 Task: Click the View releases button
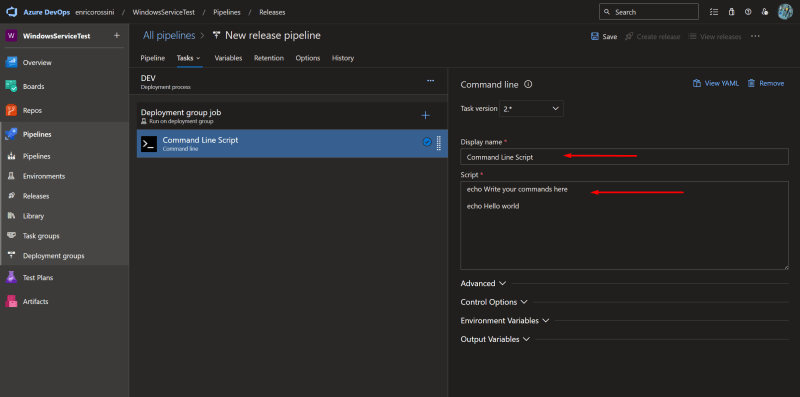tap(714, 36)
